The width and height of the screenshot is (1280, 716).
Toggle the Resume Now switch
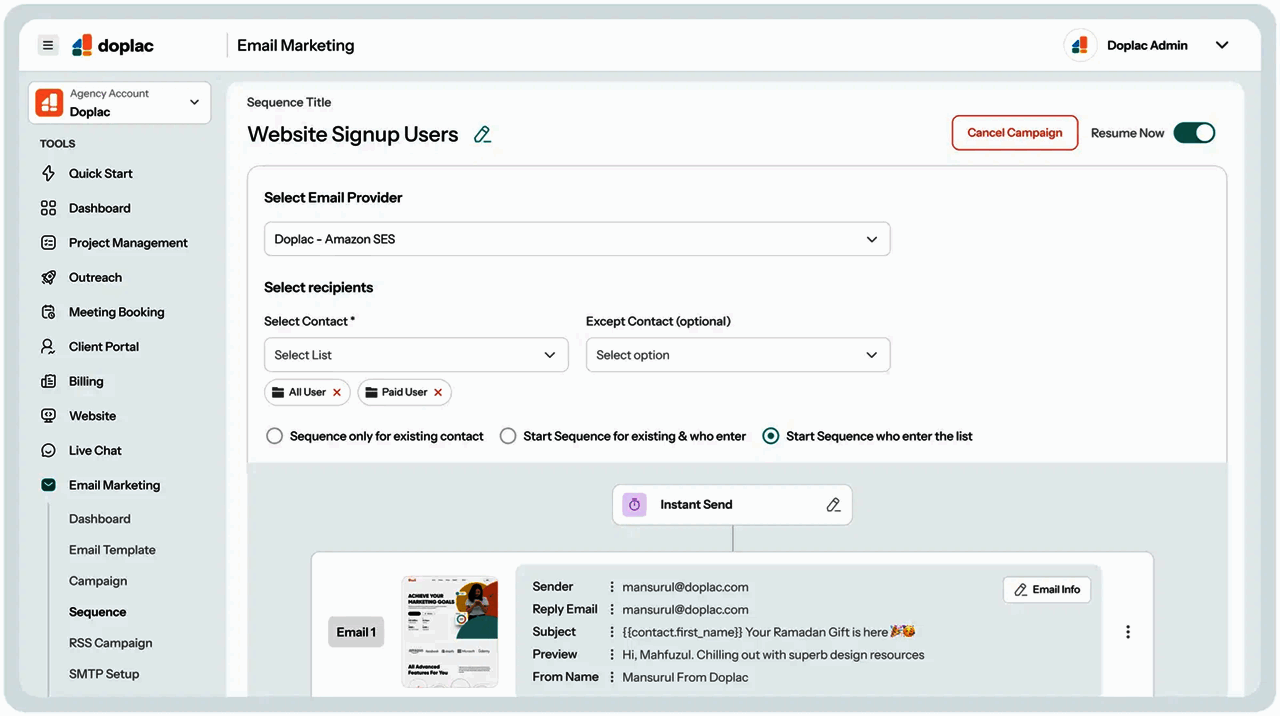tap(1194, 133)
